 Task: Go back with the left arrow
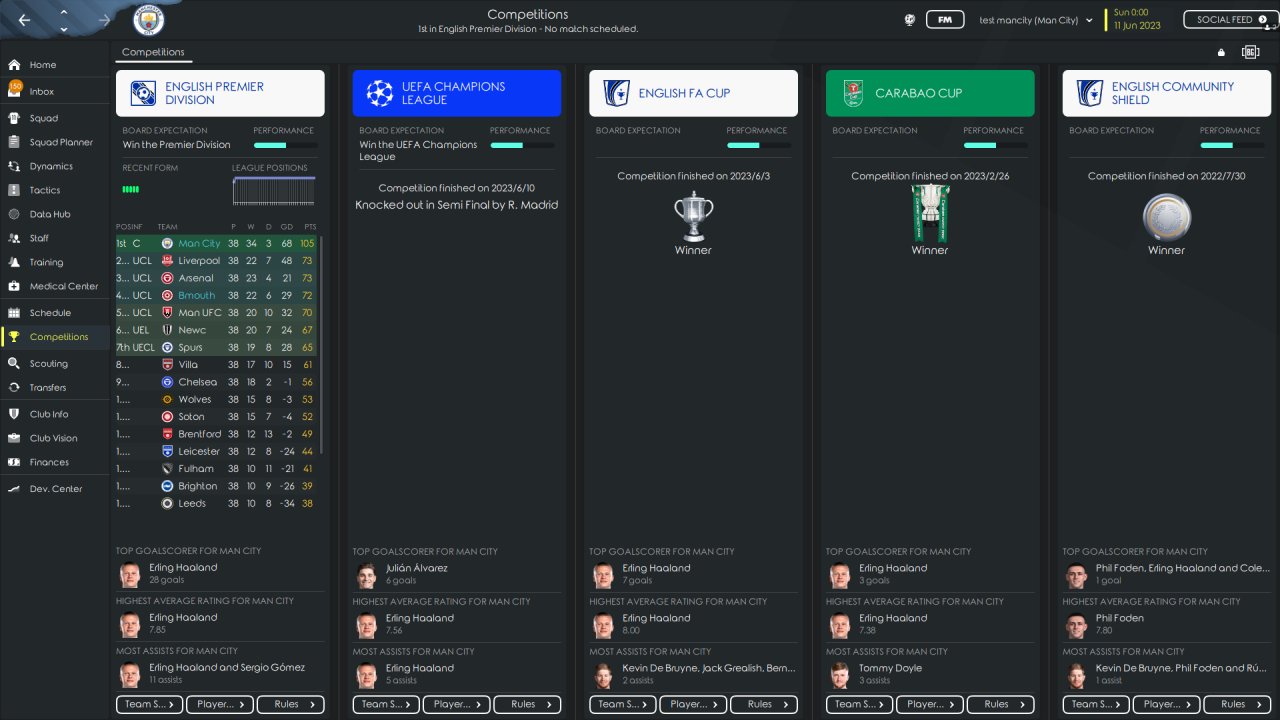(25, 20)
